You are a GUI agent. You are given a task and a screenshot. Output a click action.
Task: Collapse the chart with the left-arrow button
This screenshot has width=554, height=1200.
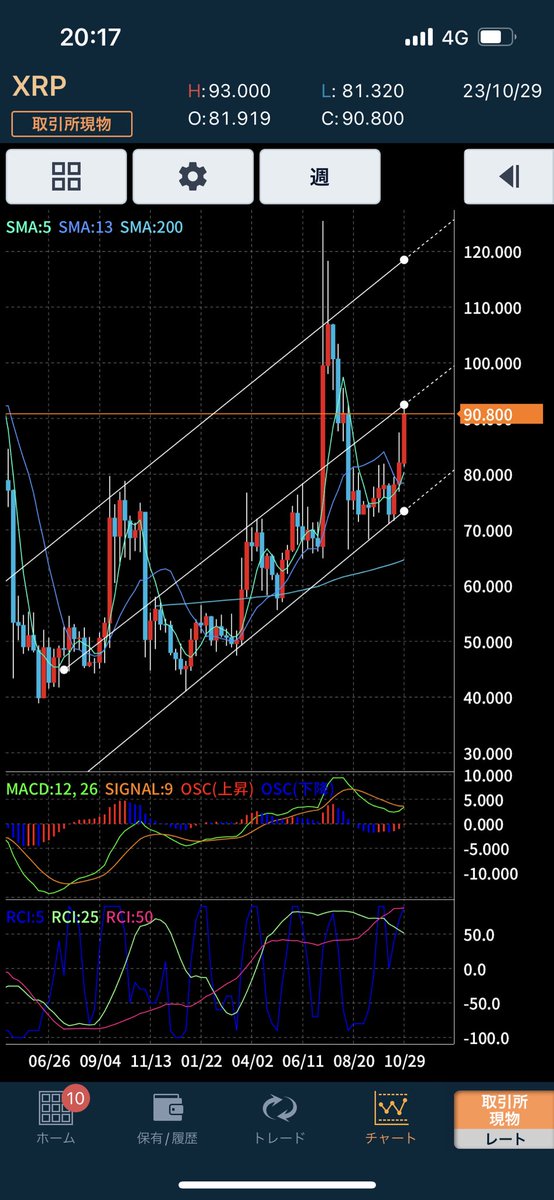508,177
